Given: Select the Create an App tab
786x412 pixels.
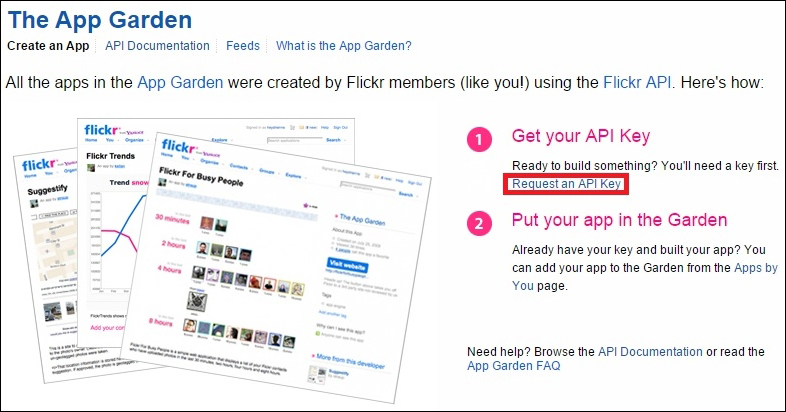Looking at the screenshot, I should coord(48,46).
